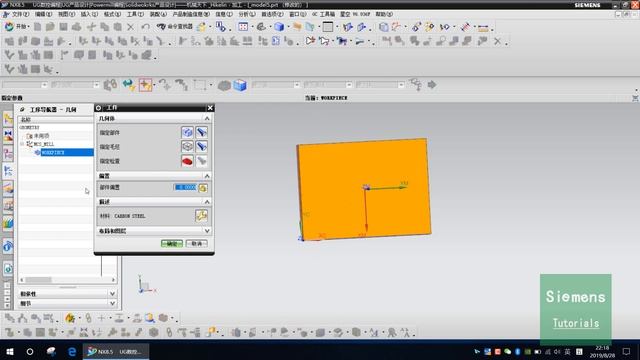Image resolution: width=640 pixels, height=360 pixels.
Task: Click the Specify Blank geometry select icon
Action: click(x=187, y=147)
